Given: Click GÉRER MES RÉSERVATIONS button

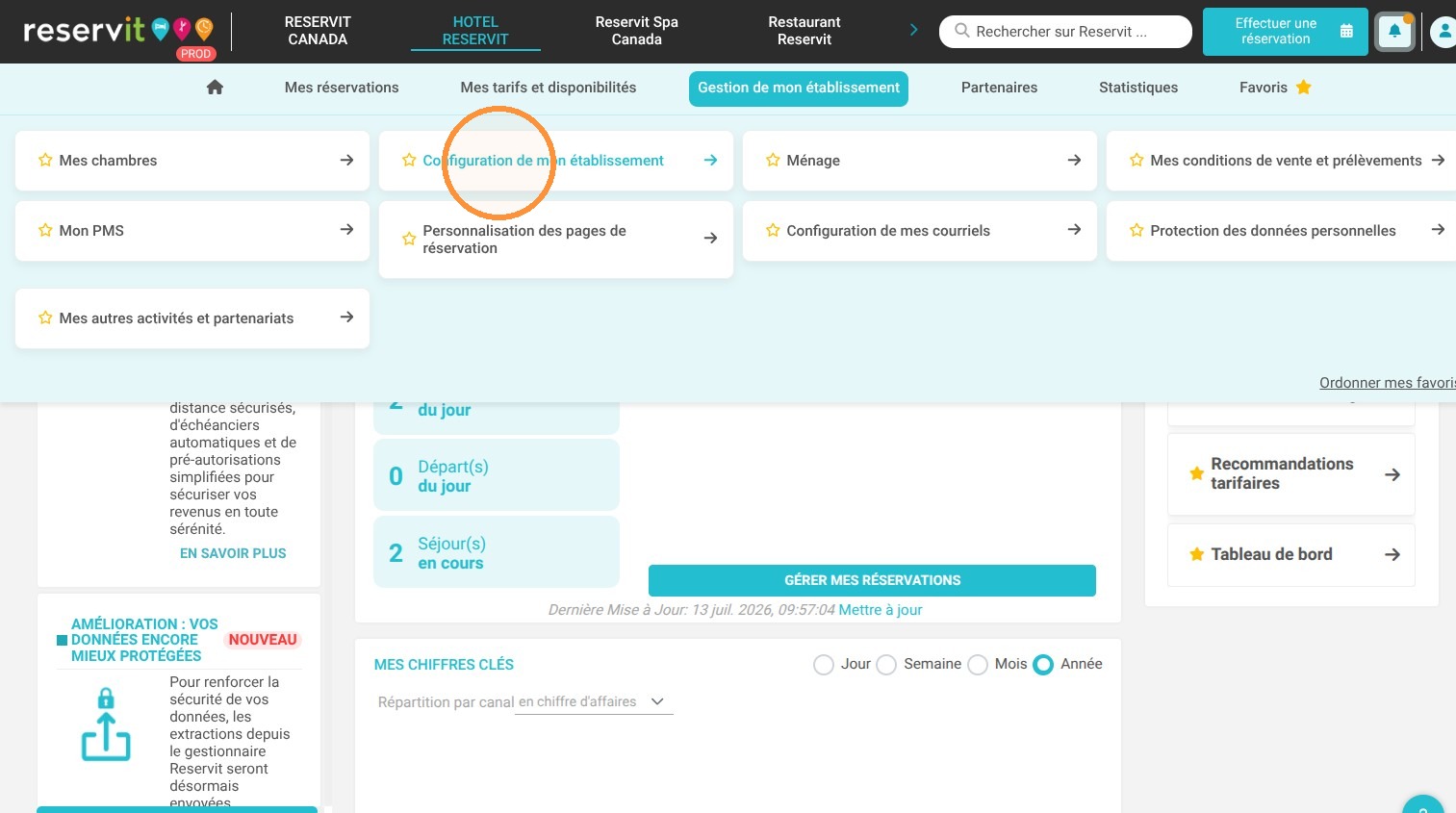Looking at the screenshot, I should pos(872,580).
